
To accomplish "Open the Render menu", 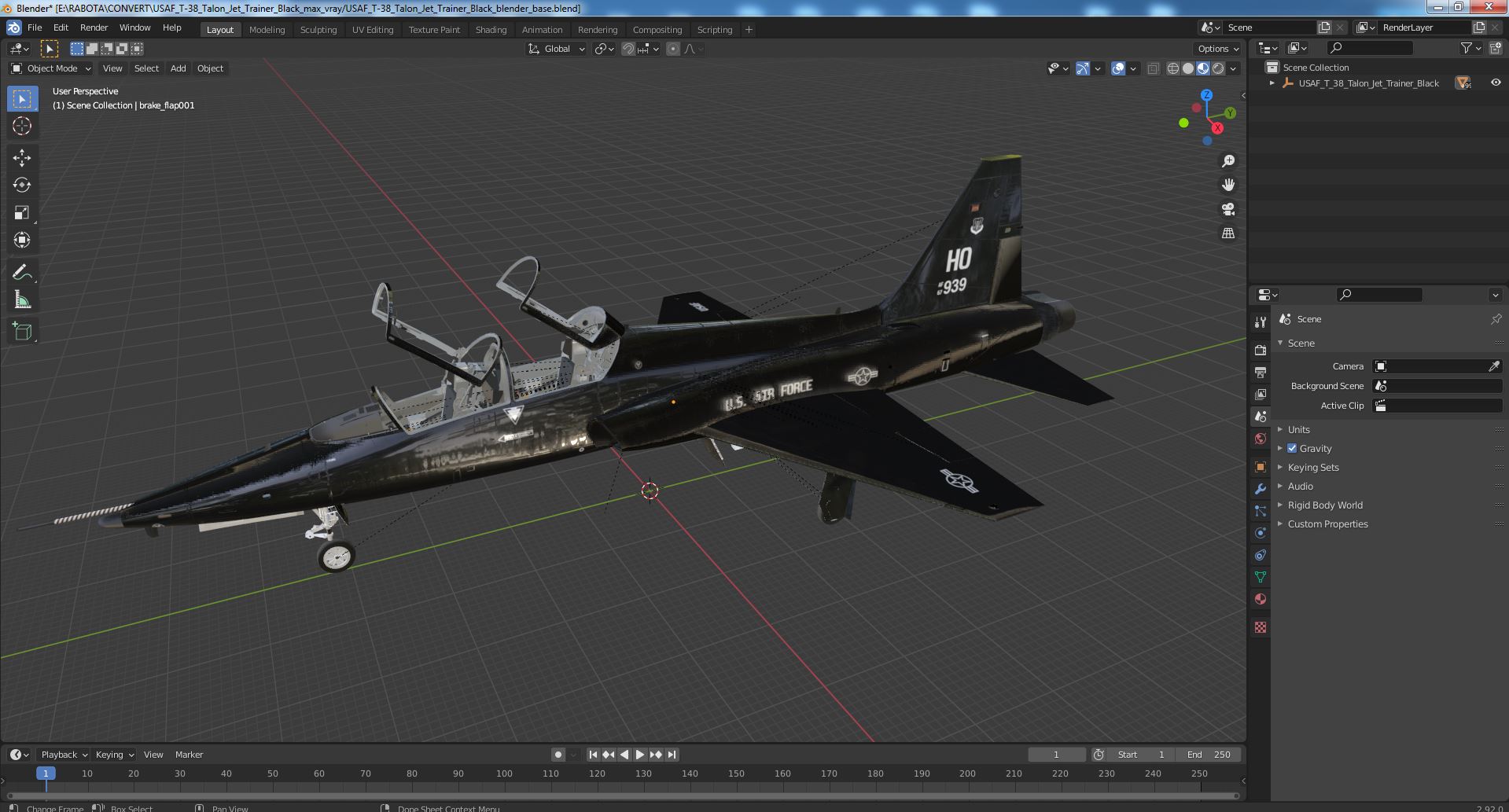I will tap(94, 28).
